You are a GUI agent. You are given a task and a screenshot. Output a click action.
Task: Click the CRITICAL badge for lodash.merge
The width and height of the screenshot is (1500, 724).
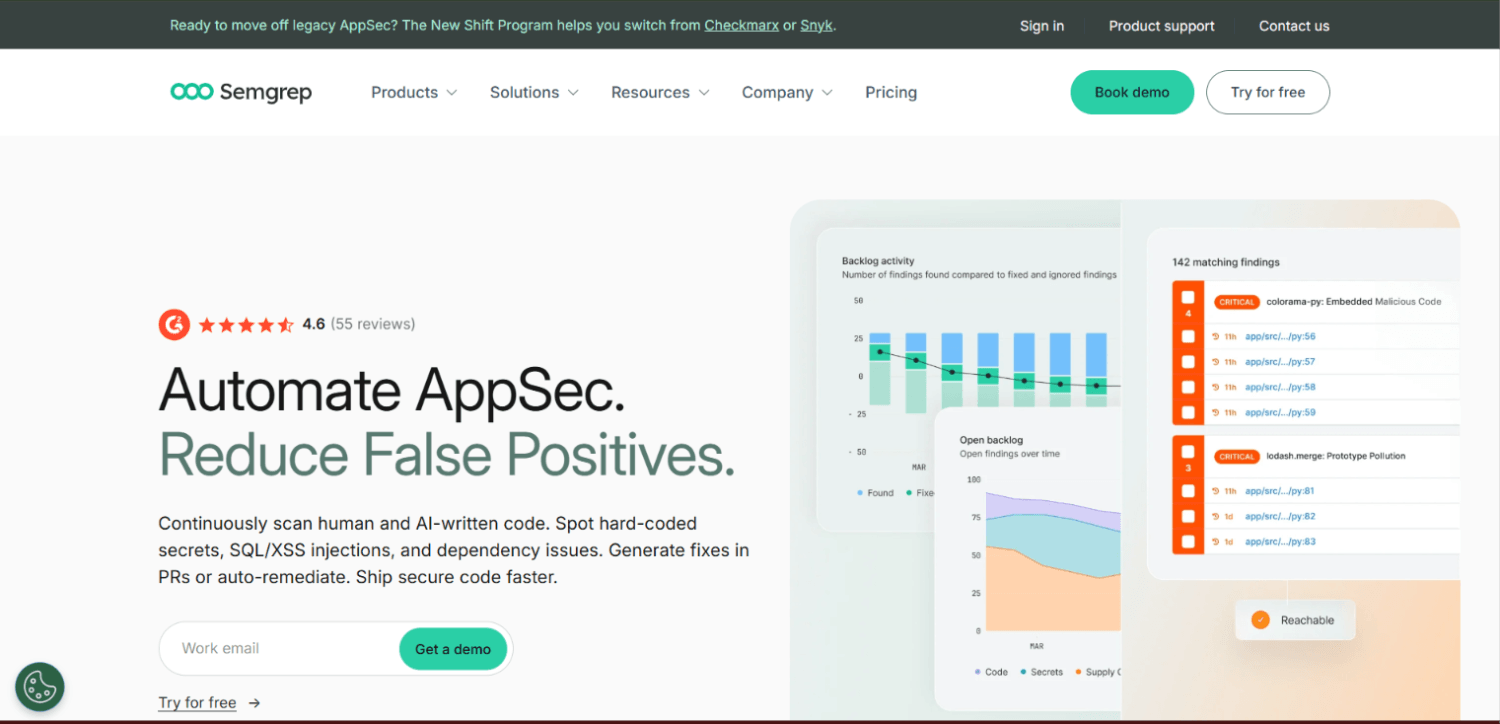pos(1237,456)
